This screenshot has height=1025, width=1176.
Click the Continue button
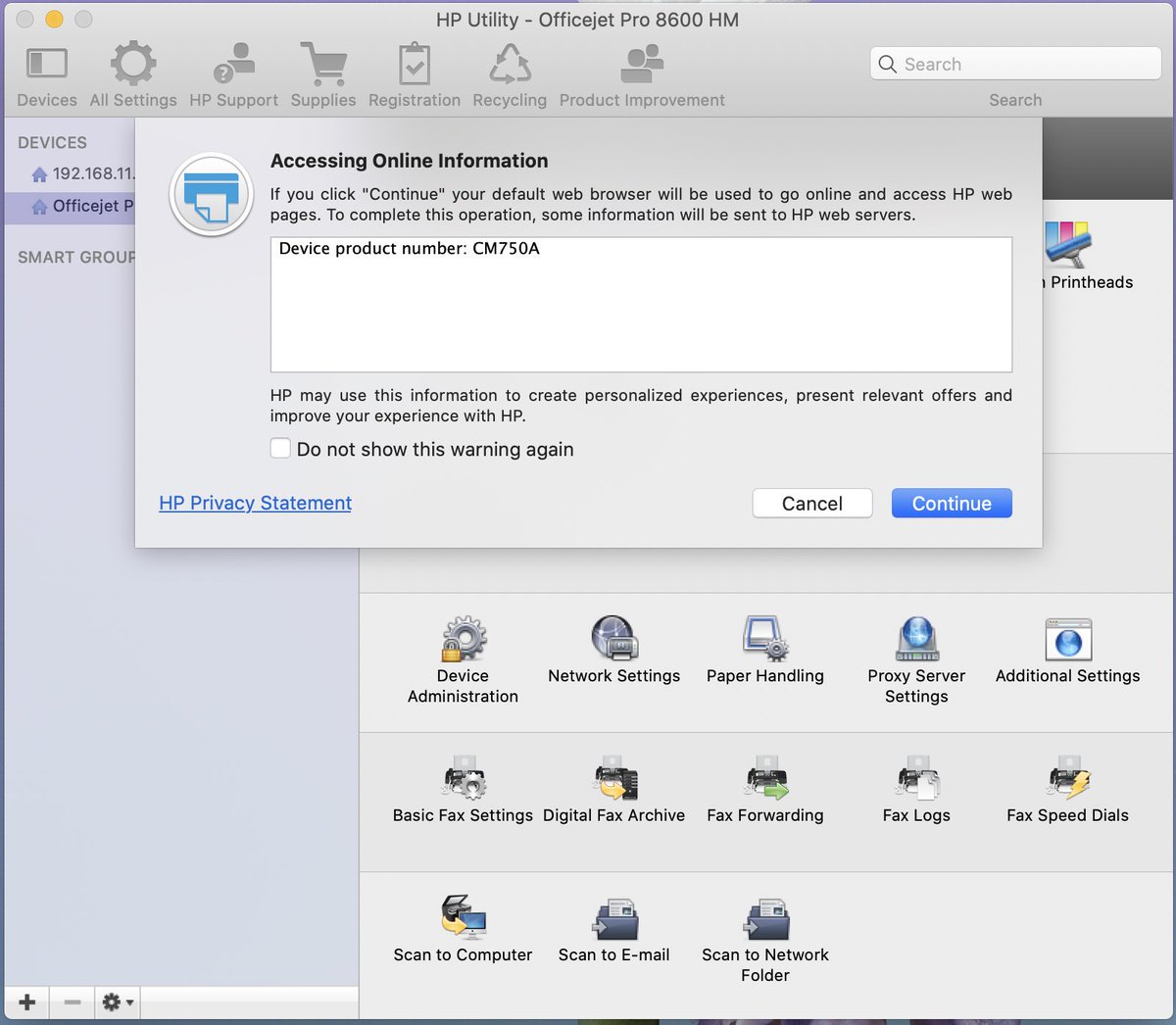952,503
